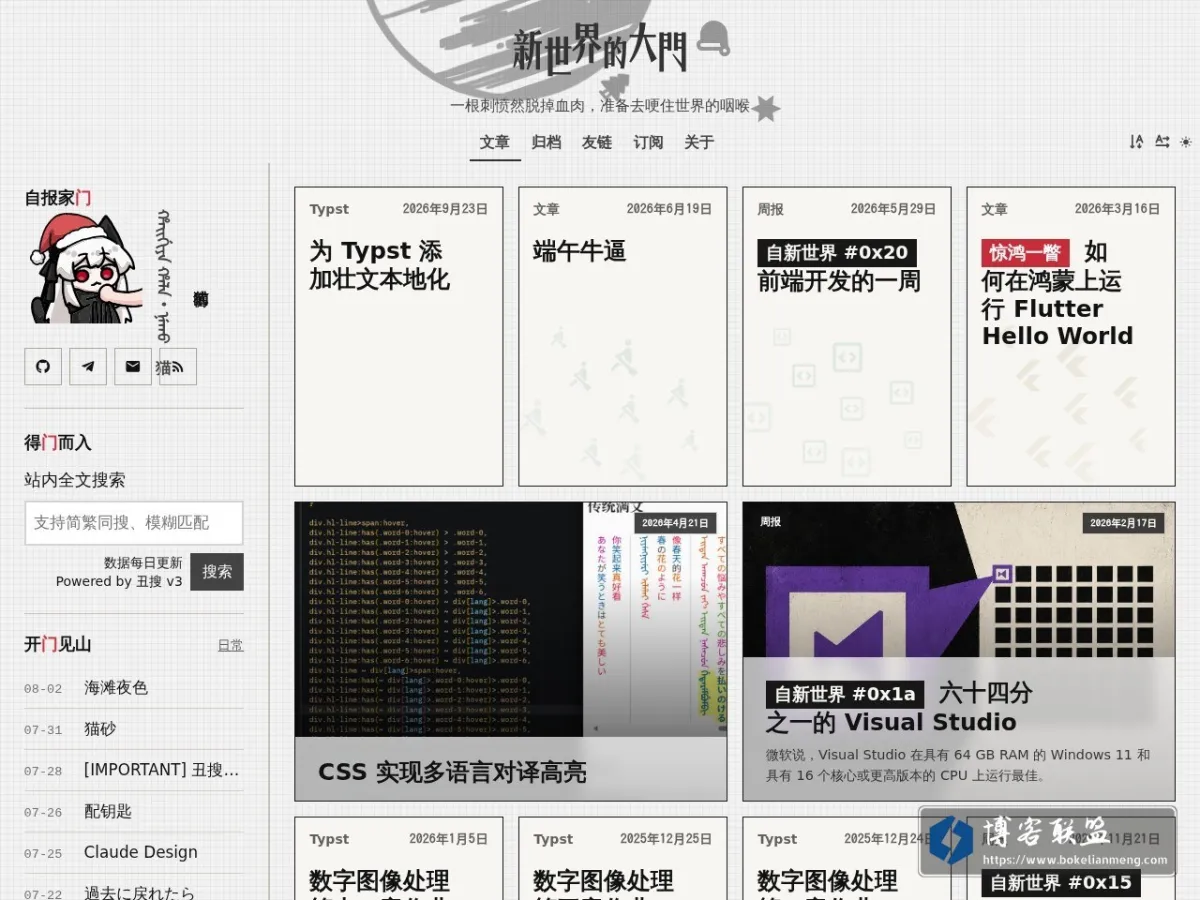
Task: Click the vertical text direction icon
Action: click(x=1136, y=142)
